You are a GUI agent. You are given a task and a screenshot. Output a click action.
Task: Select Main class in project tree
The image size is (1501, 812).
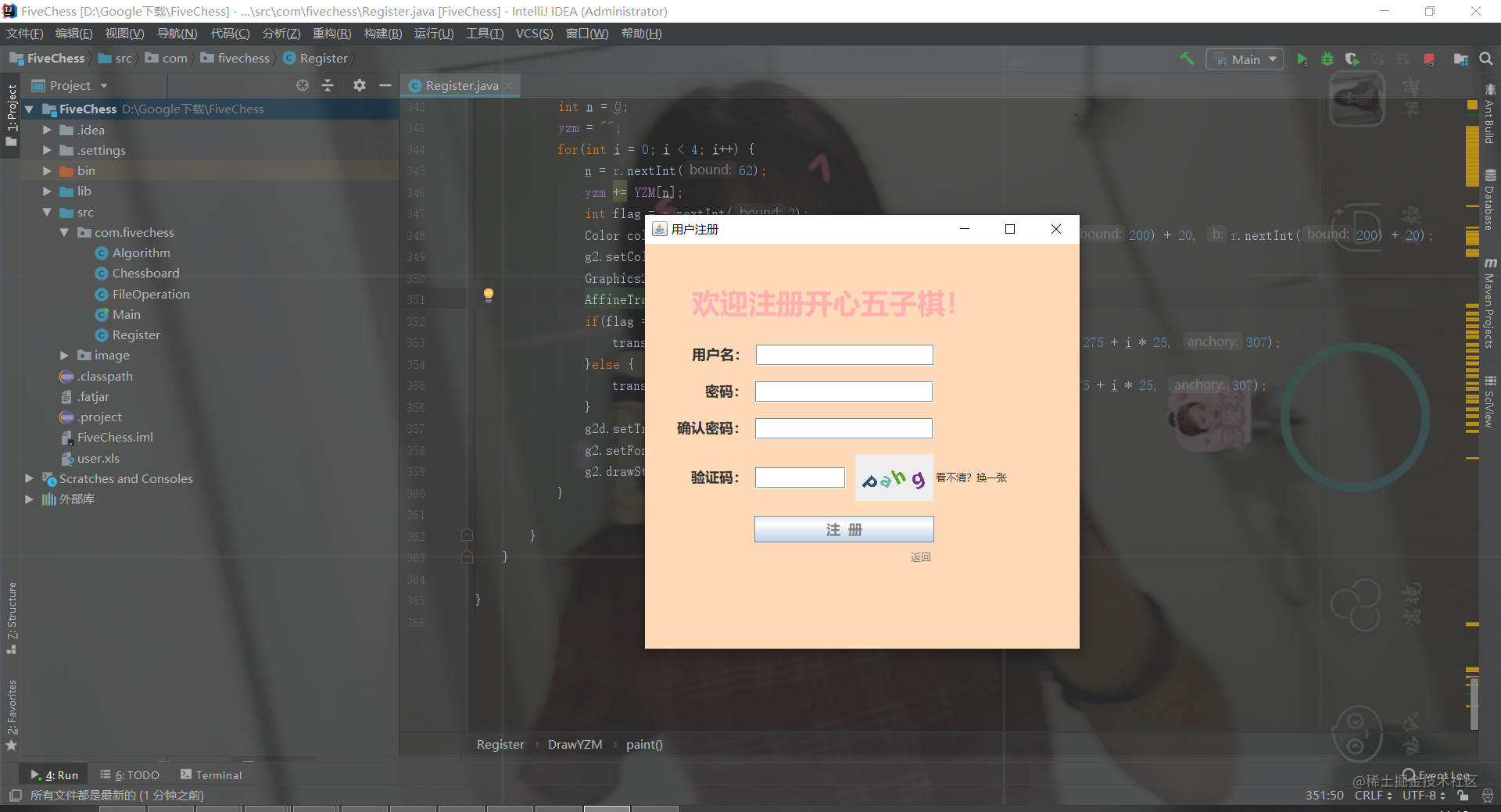point(126,314)
